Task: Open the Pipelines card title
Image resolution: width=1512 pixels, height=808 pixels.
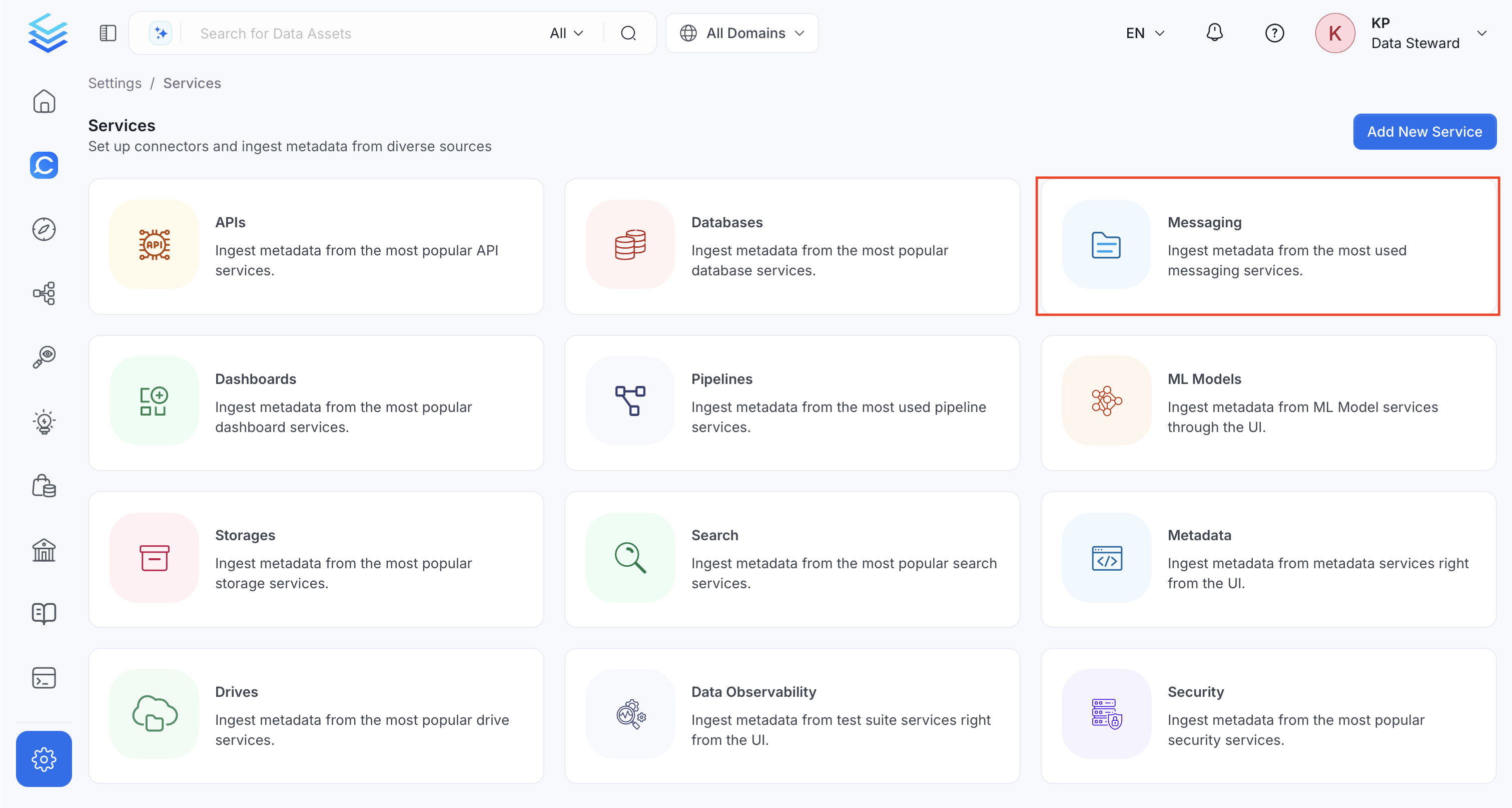Action: click(x=721, y=379)
